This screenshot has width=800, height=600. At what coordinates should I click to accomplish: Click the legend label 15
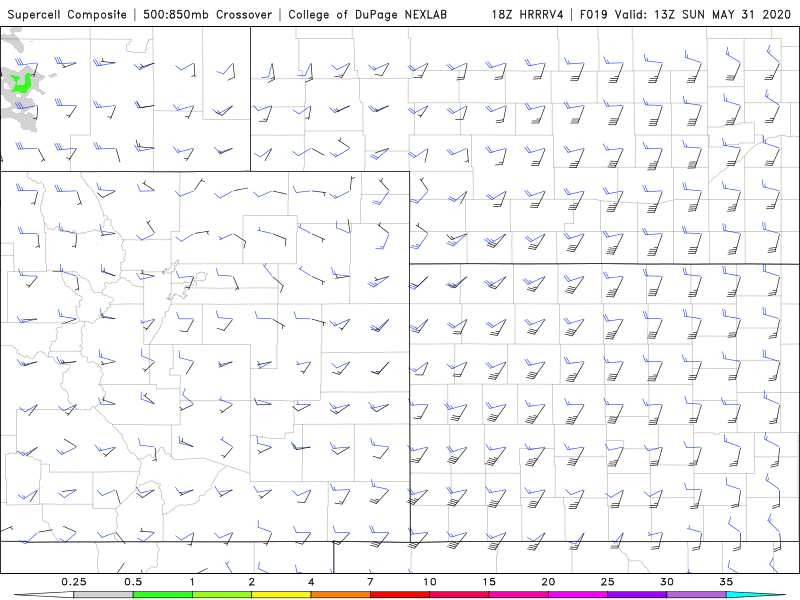489,582
